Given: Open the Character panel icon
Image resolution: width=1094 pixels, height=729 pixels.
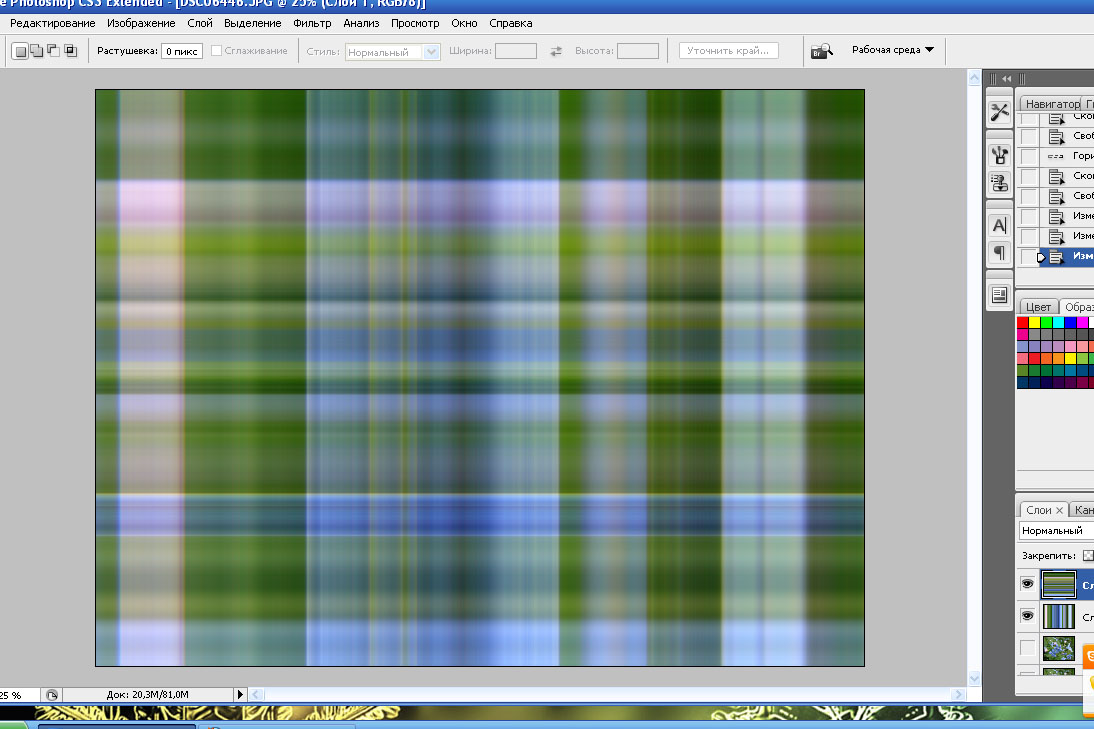Looking at the screenshot, I should coord(999,225).
